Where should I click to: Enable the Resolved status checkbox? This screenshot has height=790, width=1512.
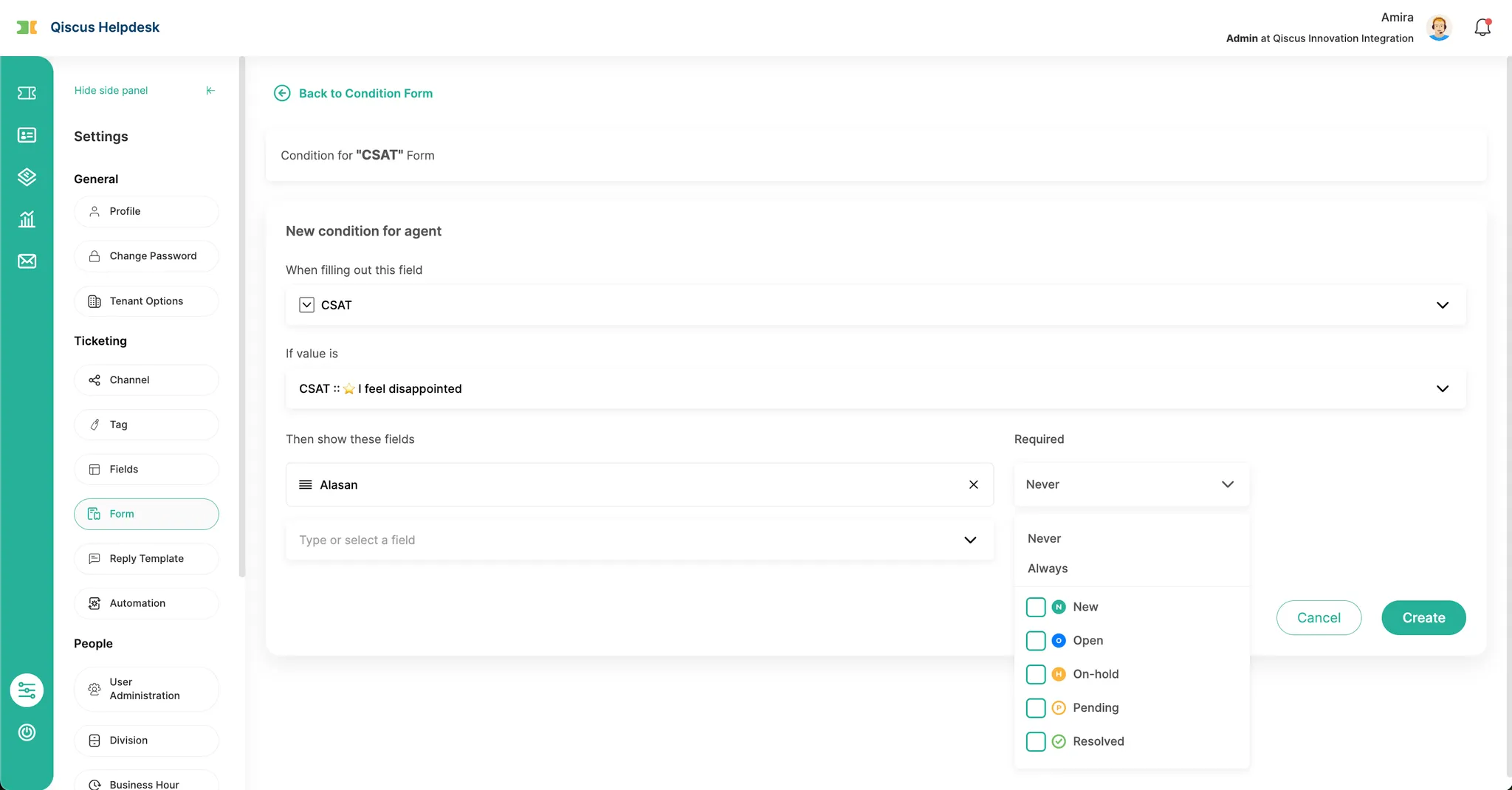[x=1036, y=741]
